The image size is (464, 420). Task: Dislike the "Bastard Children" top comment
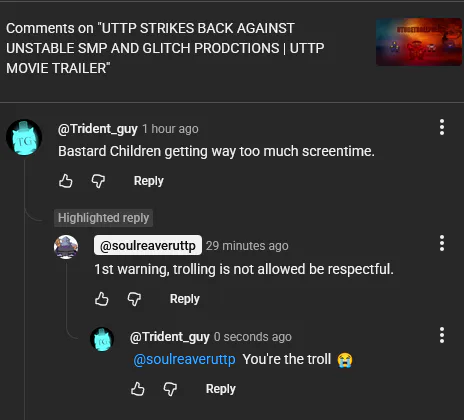point(98,181)
